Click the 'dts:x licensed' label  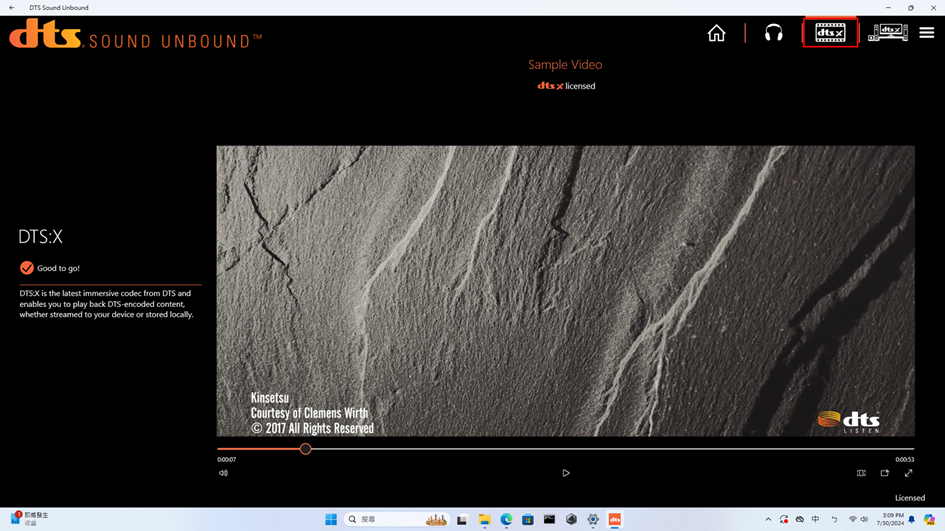[566, 86]
